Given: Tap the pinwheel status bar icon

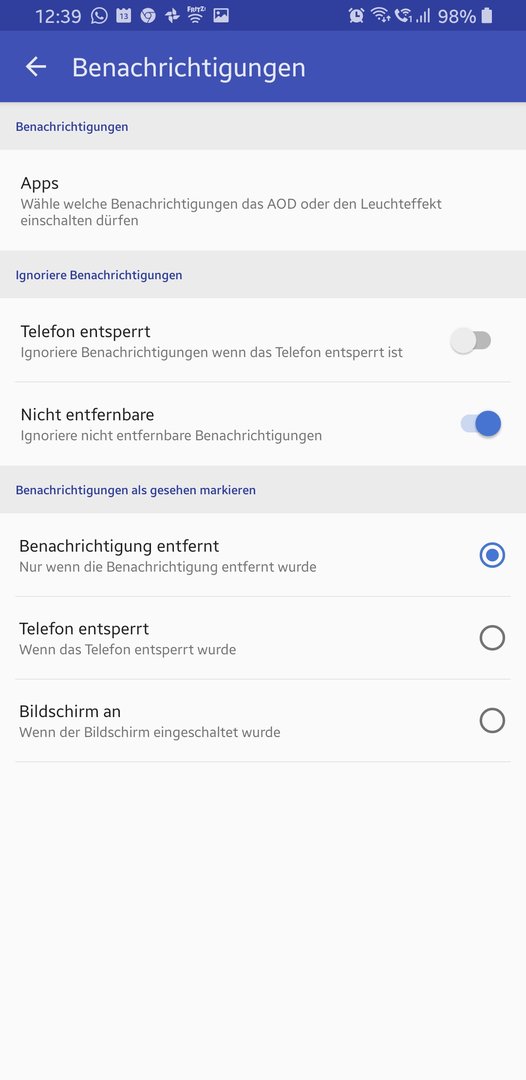Looking at the screenshot, I should (x=172, y=16).
